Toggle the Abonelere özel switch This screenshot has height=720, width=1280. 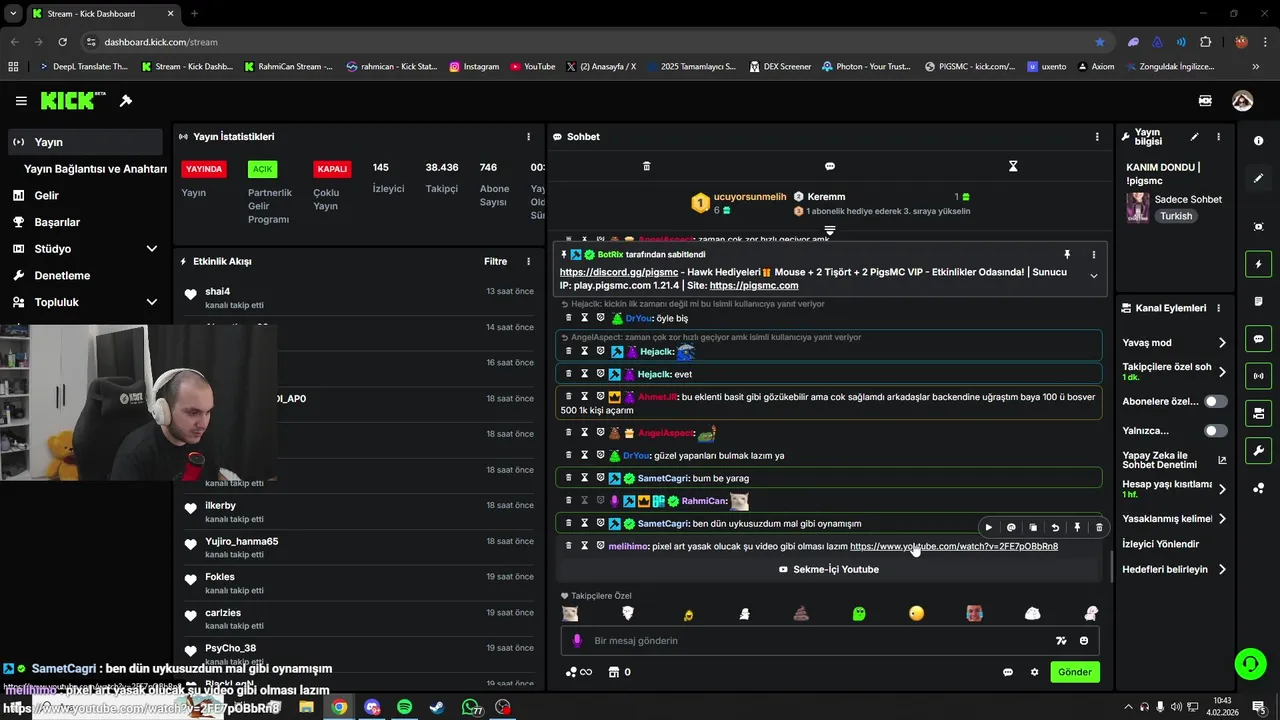pos(1216,401)
